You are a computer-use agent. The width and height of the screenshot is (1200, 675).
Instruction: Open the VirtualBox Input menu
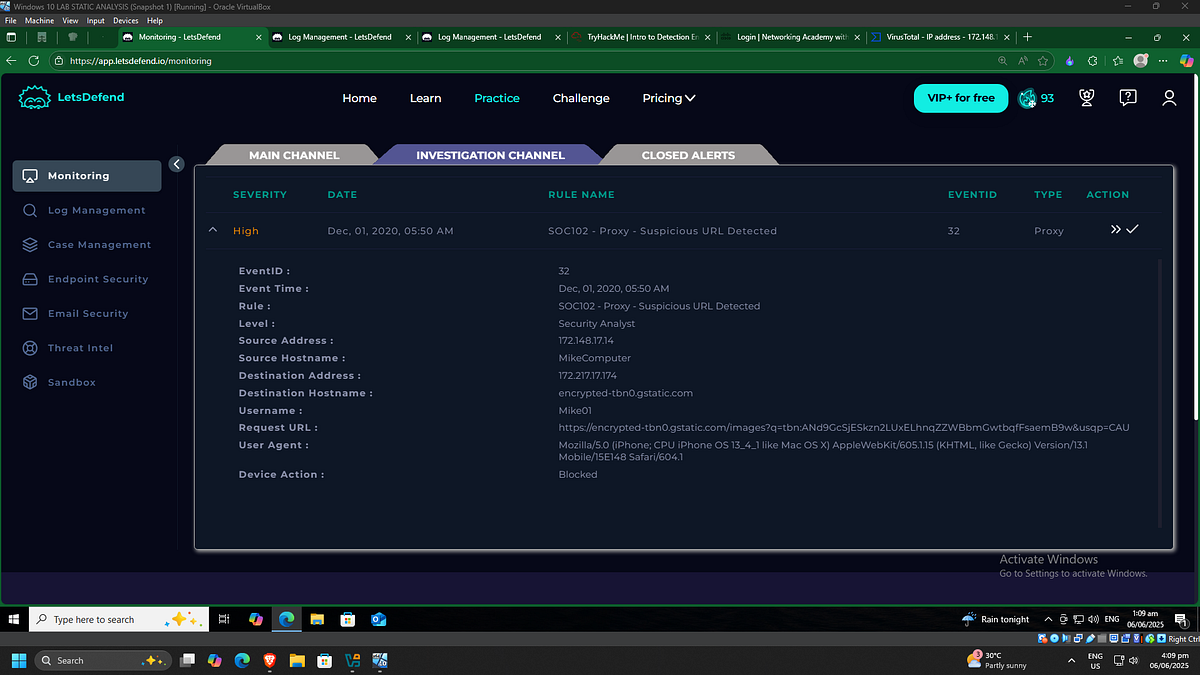pos(96,20)
